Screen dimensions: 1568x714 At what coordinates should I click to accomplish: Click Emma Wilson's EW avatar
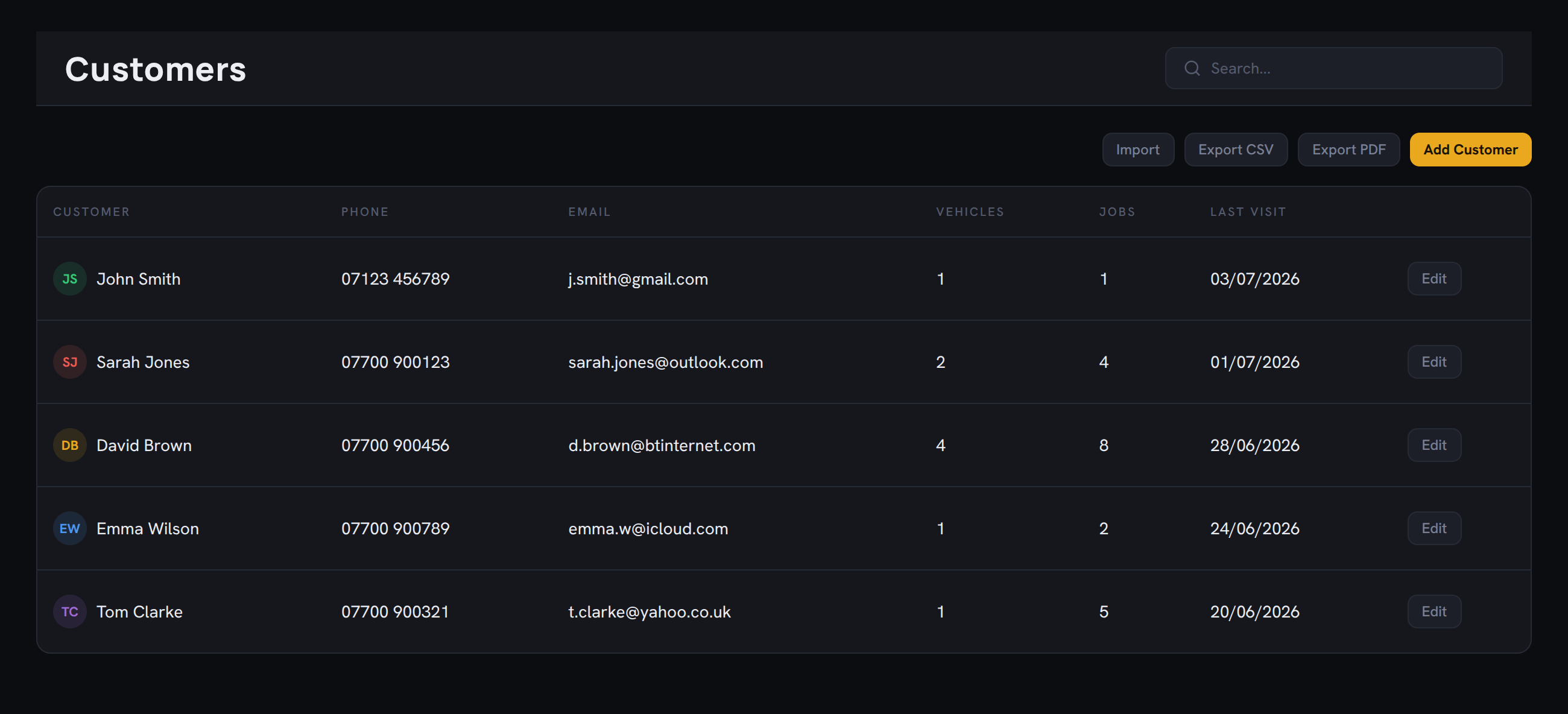(x=69, y=528)
